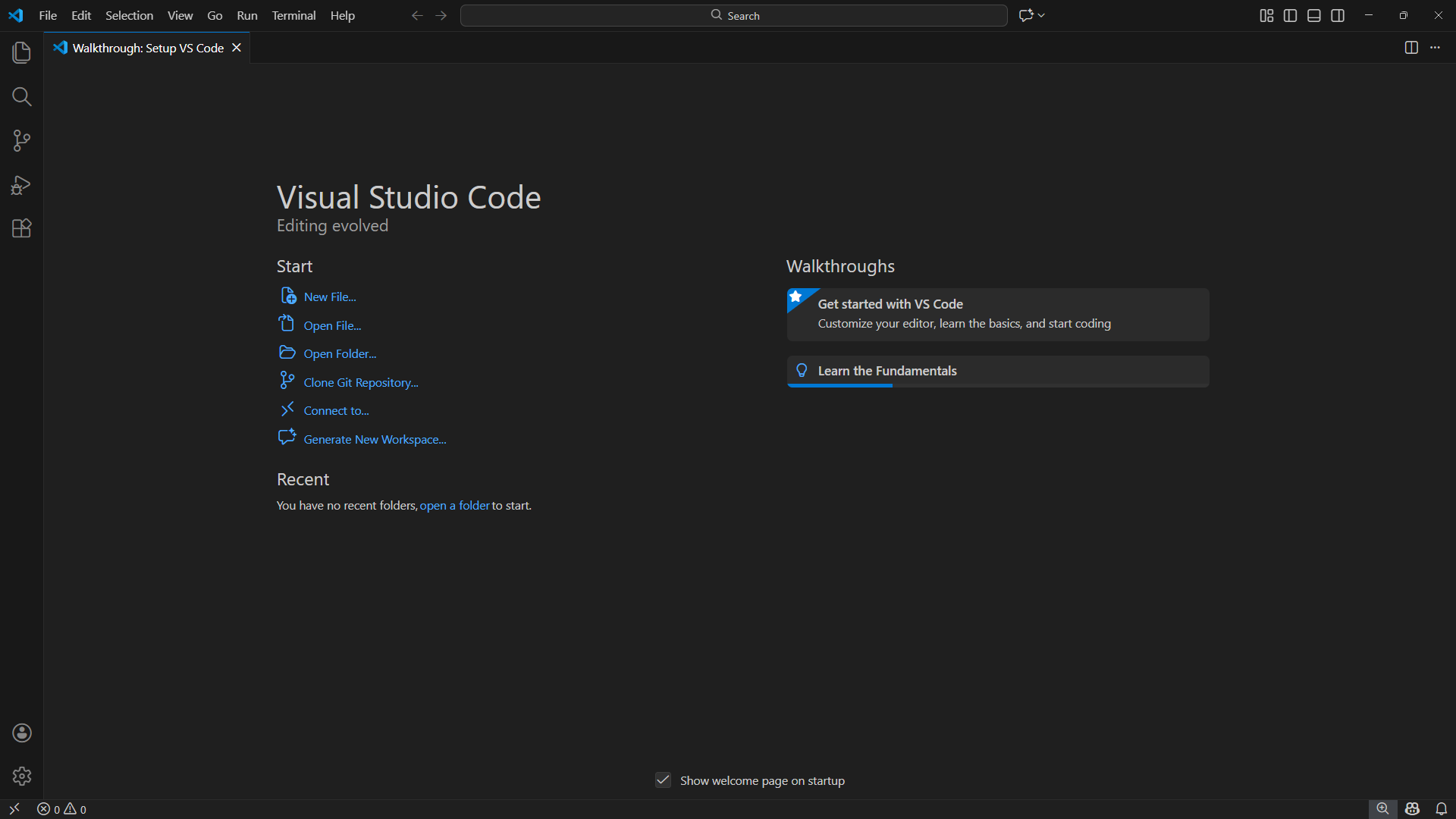
Task: Open the Extensions view
Action: (x=21, y=228)
